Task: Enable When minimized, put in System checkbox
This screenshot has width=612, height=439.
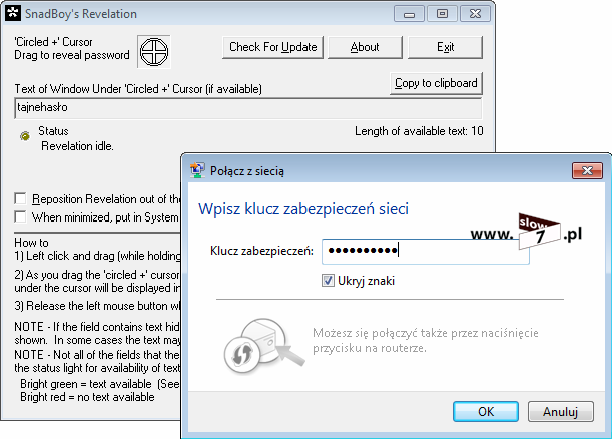Action: [20, 217]
